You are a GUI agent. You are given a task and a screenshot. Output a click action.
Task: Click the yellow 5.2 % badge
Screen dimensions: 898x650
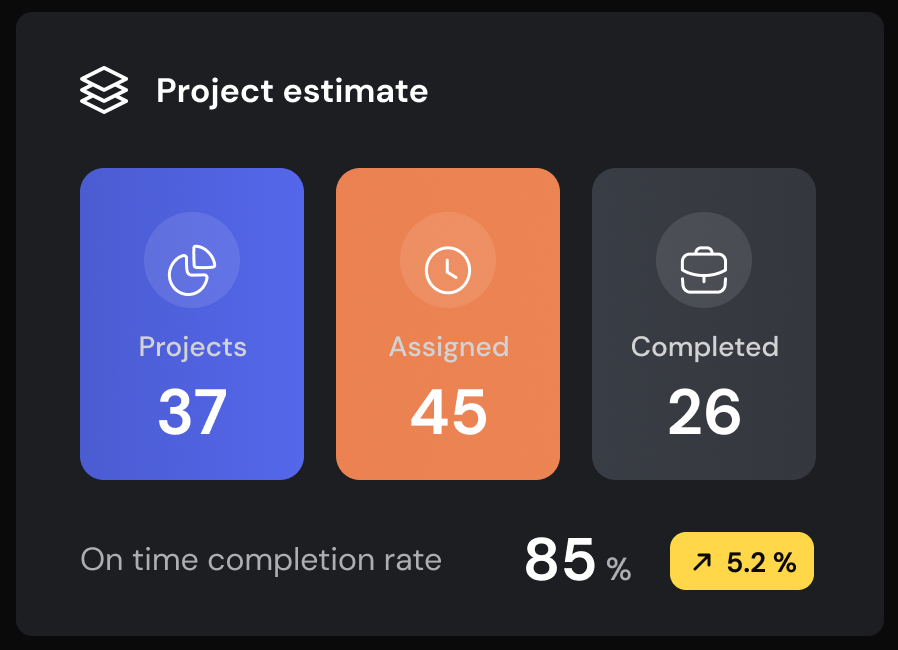742,562
